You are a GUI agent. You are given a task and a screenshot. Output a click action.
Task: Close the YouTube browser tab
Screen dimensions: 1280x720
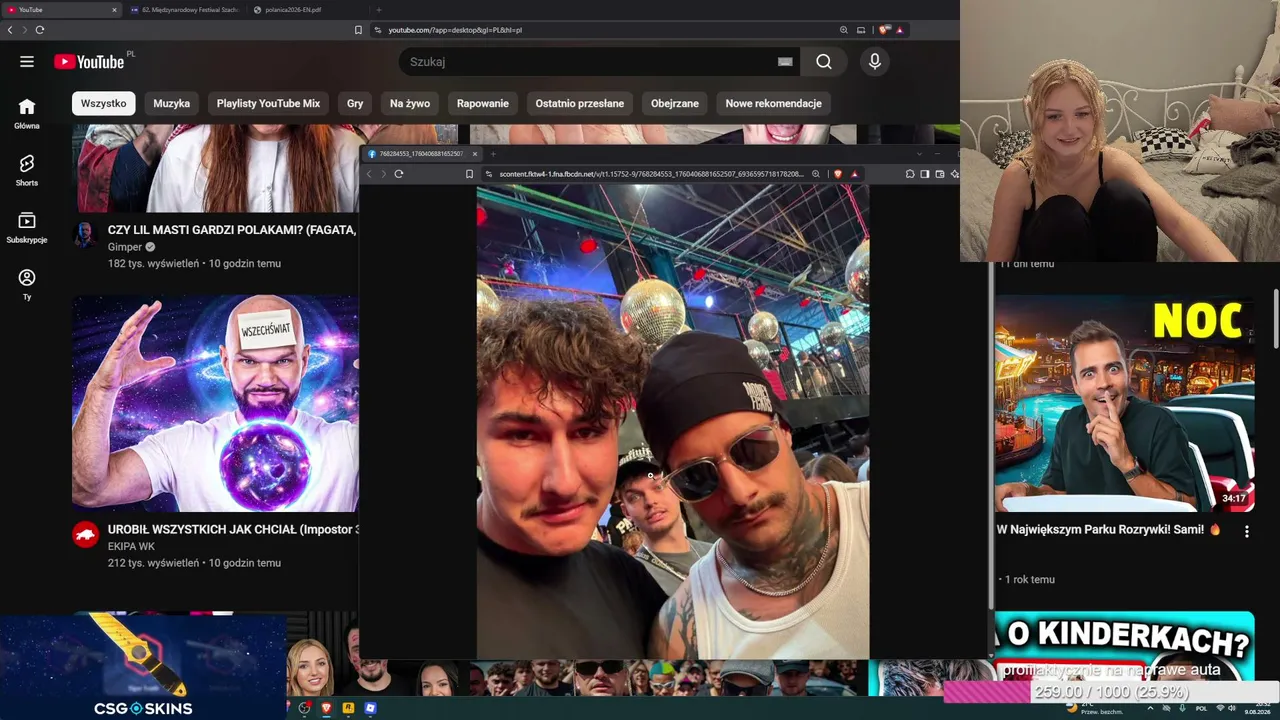point(114,10)
